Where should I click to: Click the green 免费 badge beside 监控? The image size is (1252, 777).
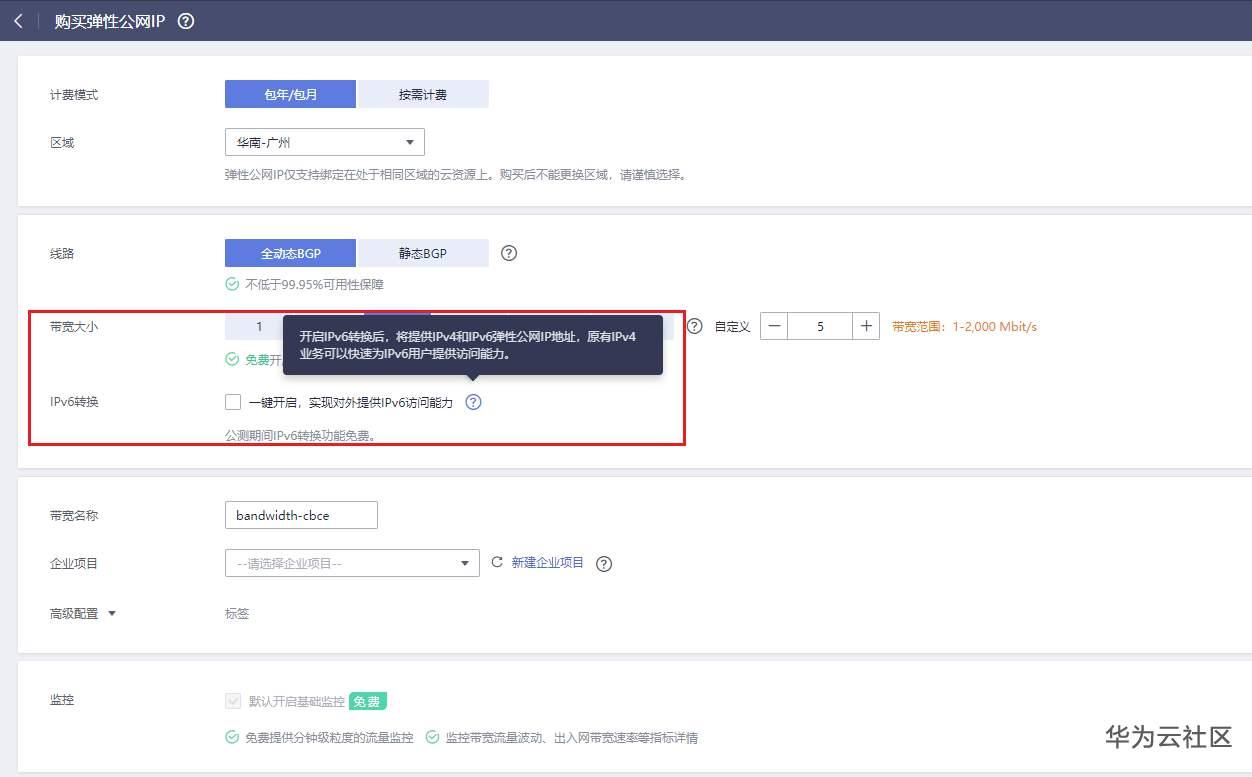pyautogui.click(x=367, y=701)
